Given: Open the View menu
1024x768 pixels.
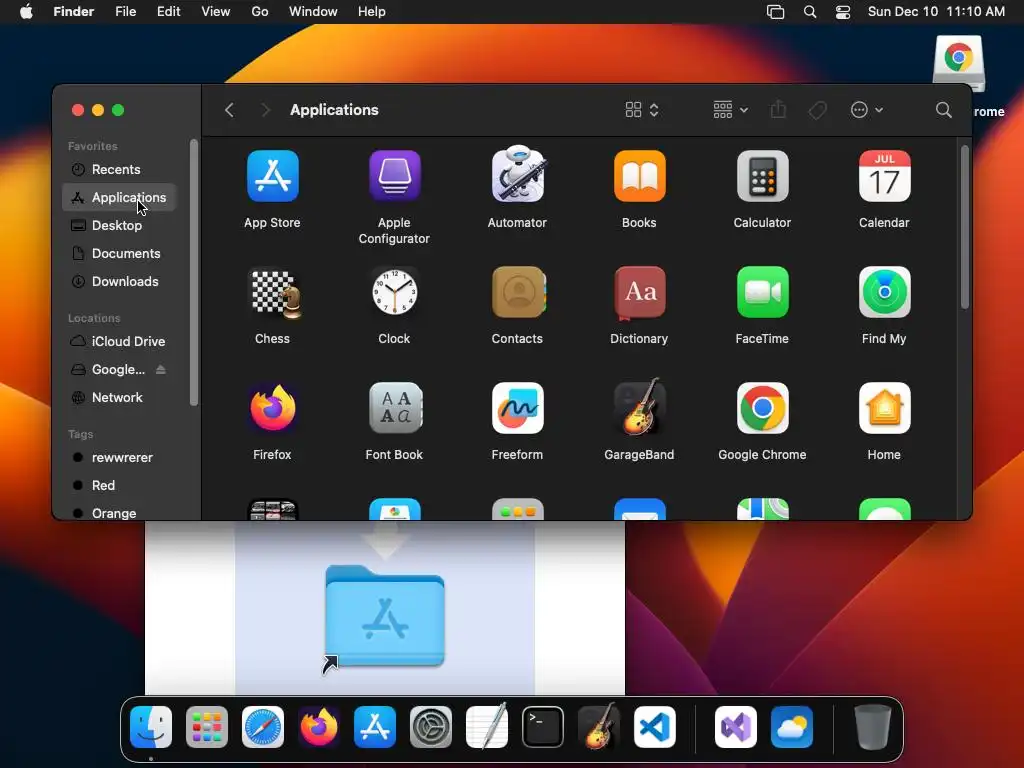Looking at the screenshot, I should point(216,12).
